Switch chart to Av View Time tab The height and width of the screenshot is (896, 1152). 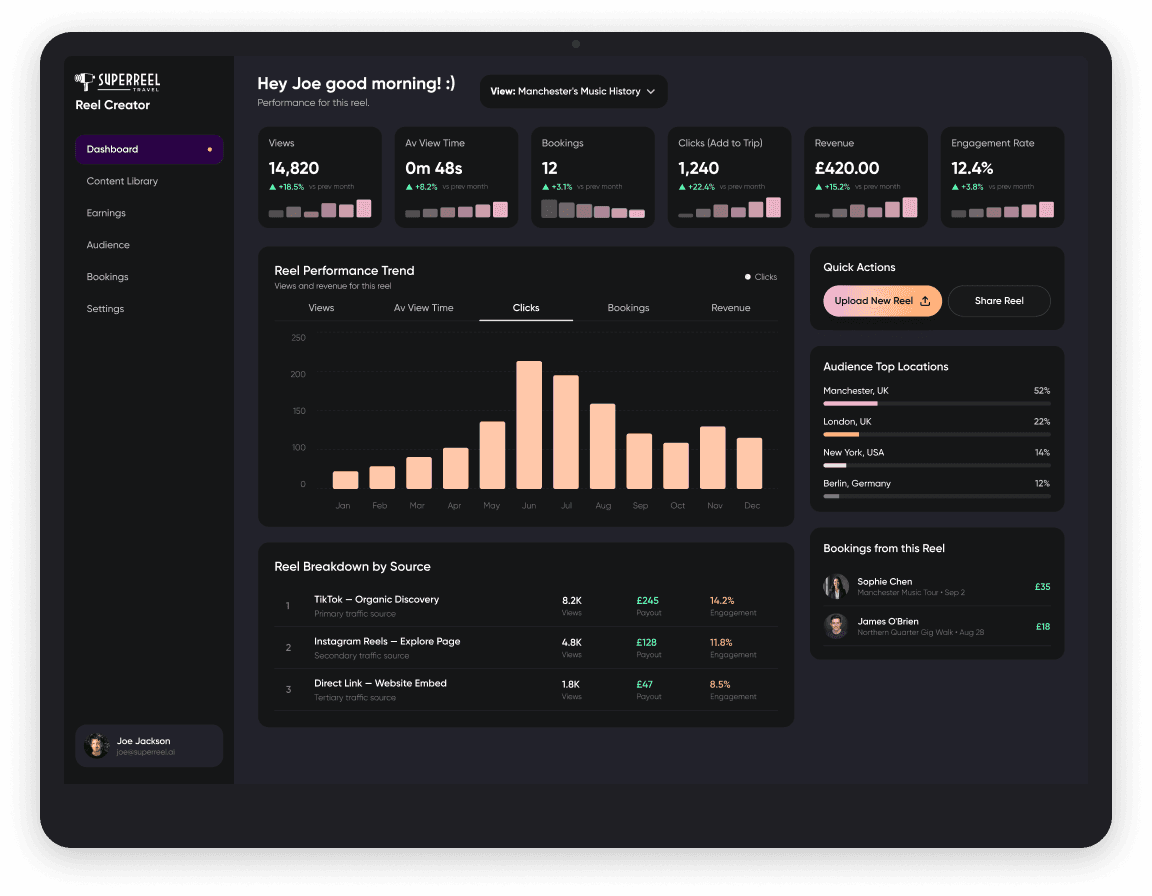(x=423, y=308)
